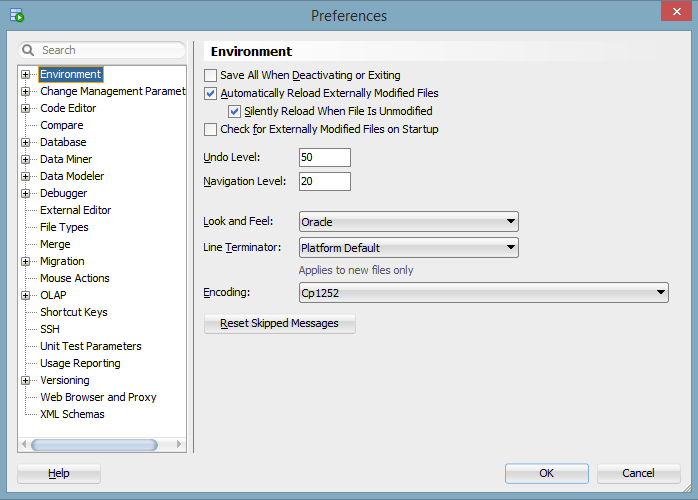Select Web Browser and Proxy category
This screenshot has height=500, width=698.
[98, 397]
